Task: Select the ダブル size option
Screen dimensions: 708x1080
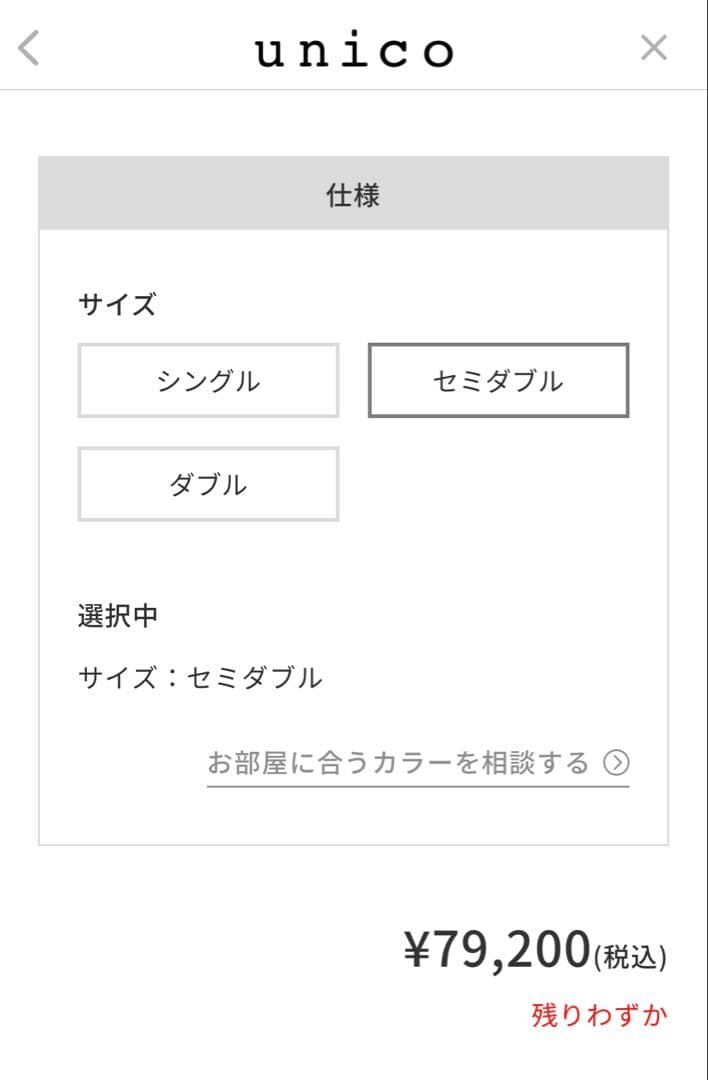Action: coord(208,484)
